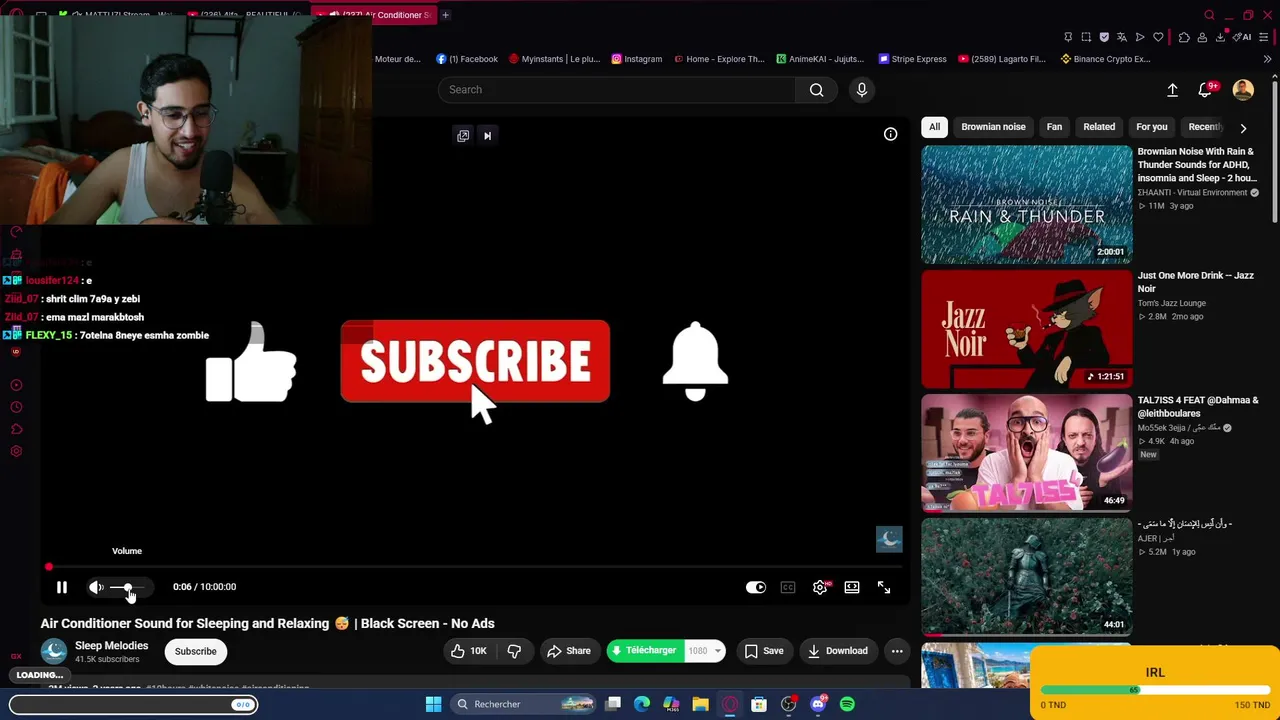Open the Windows Start menu
Image resolution: width=1280 pixels, height=720 pixels.
point(433,704)
